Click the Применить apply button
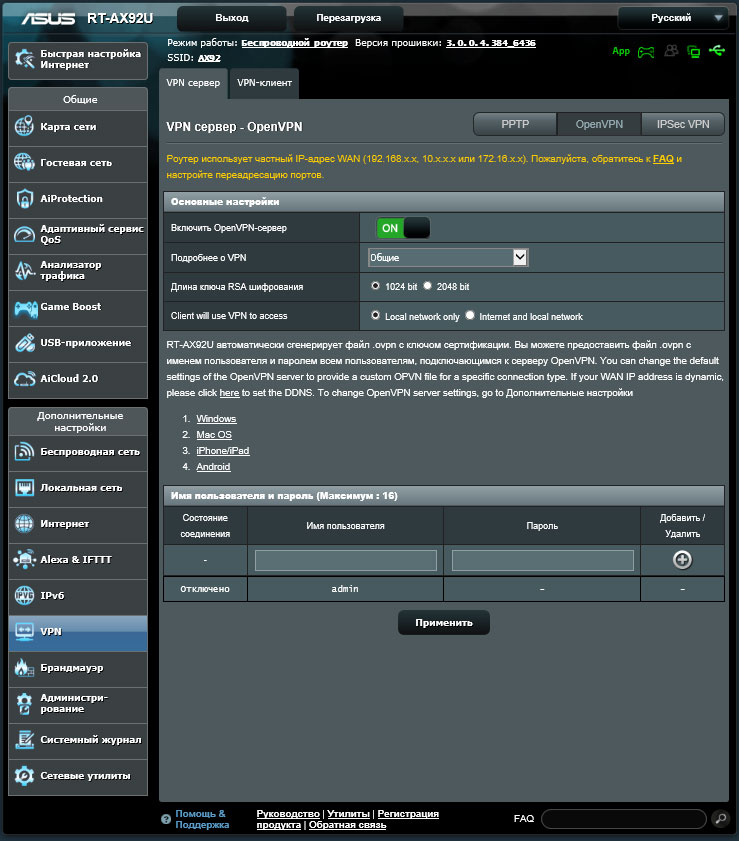The width and height of the screenshot is (739, 841). click(444, 623)
